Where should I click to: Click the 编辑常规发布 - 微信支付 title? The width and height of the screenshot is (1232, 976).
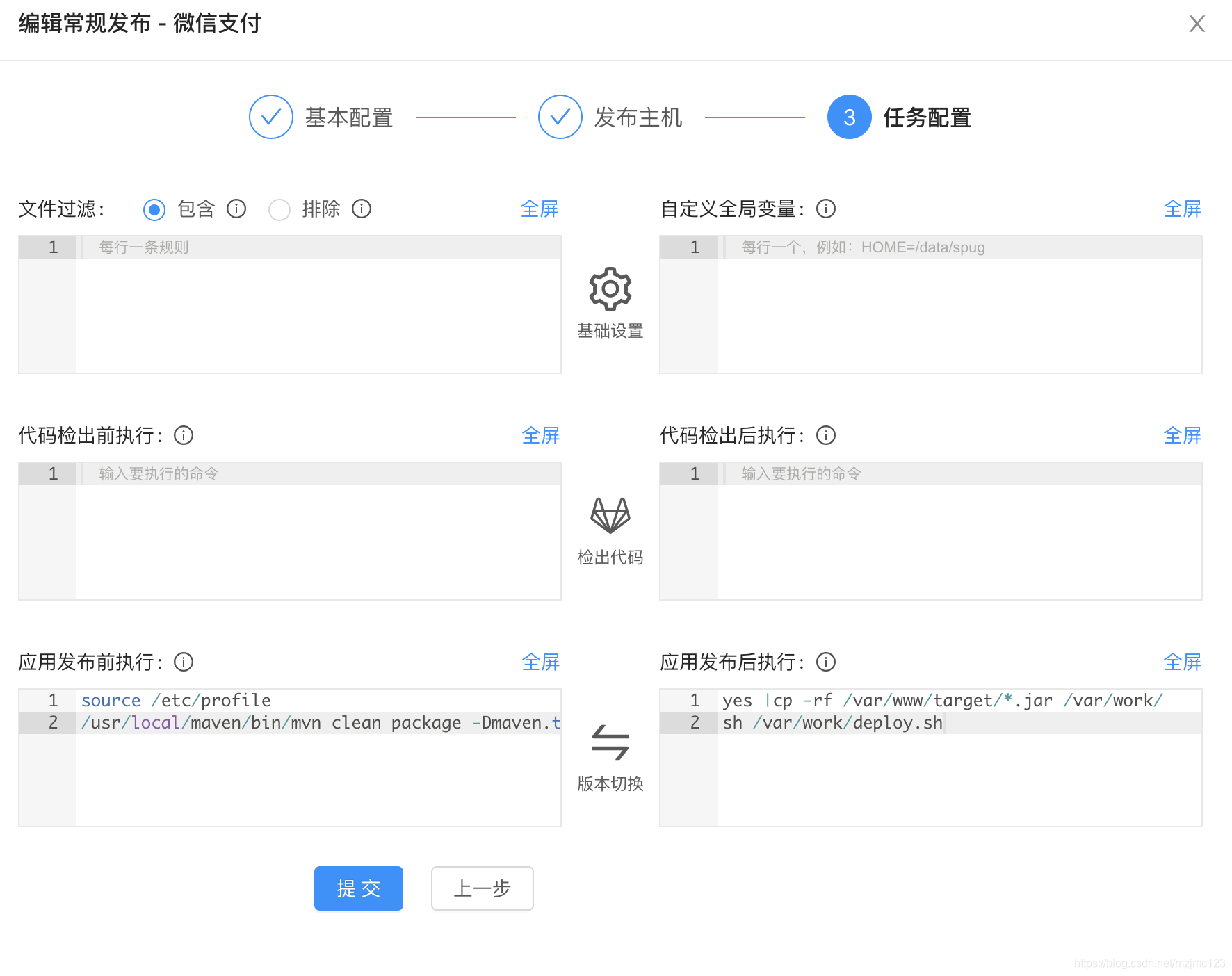click(140, 24)
